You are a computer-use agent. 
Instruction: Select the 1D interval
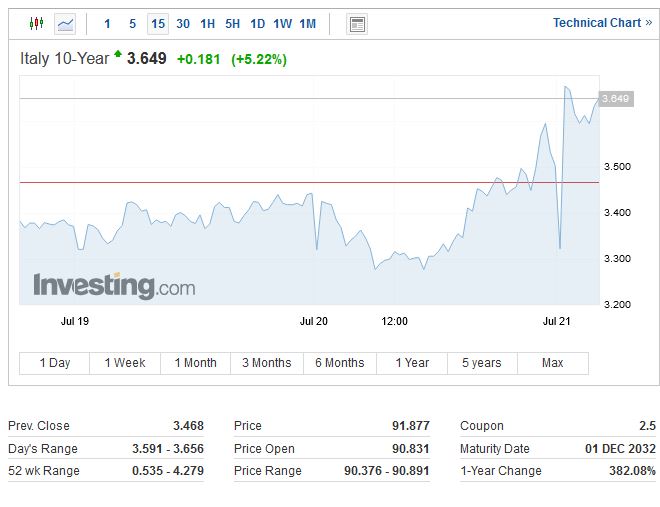click(257, 23)
